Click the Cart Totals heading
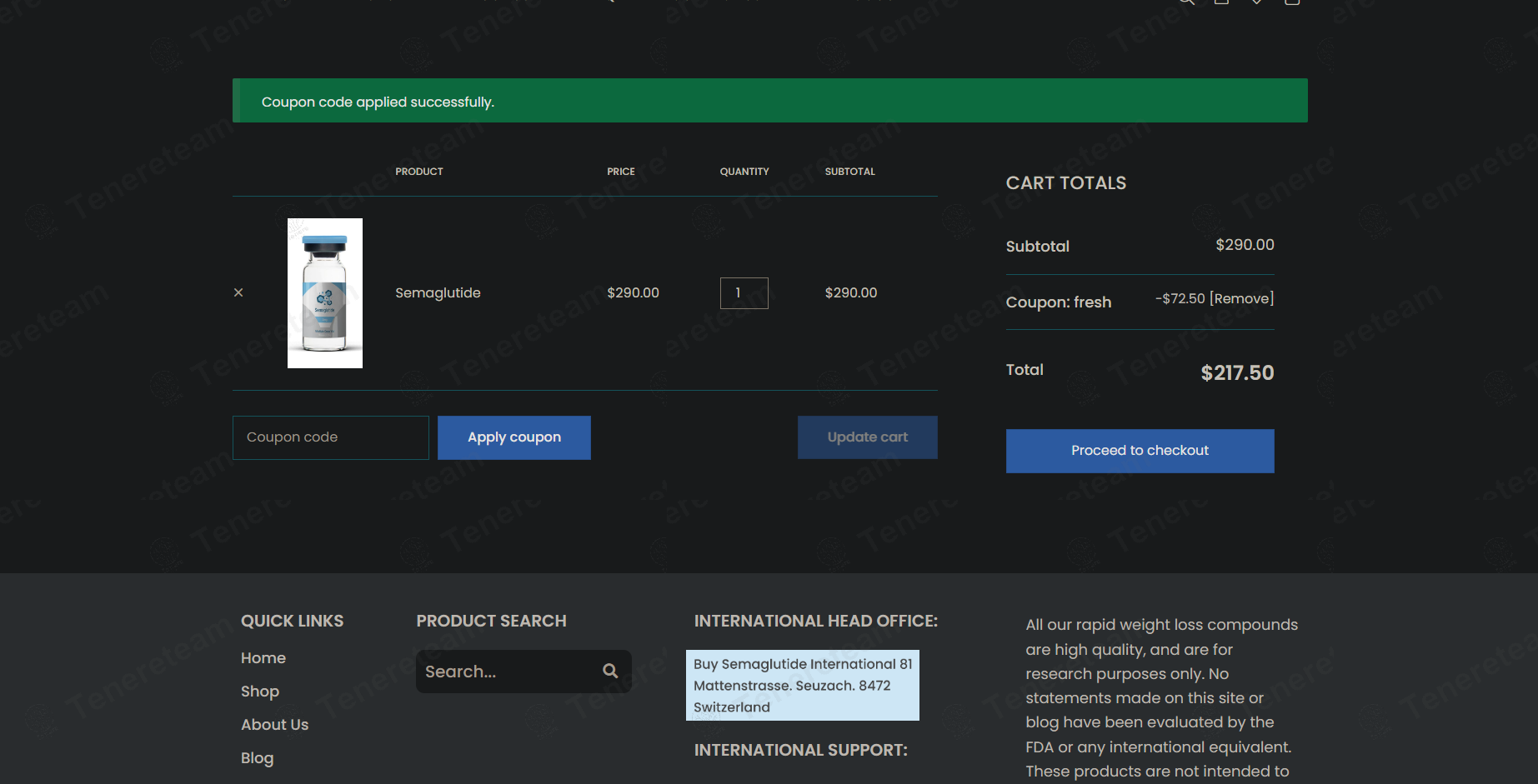Viewport: 1538px width, 784px height. [1065, 183]
